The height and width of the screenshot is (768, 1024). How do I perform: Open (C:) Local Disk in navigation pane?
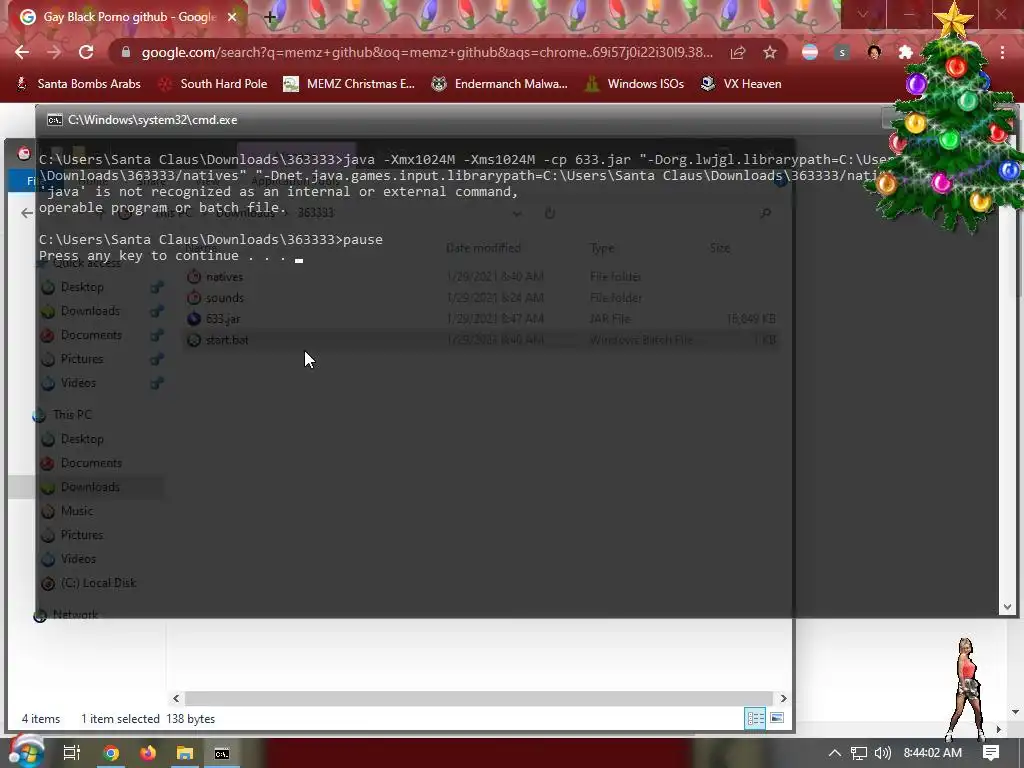tap(98, 583)
